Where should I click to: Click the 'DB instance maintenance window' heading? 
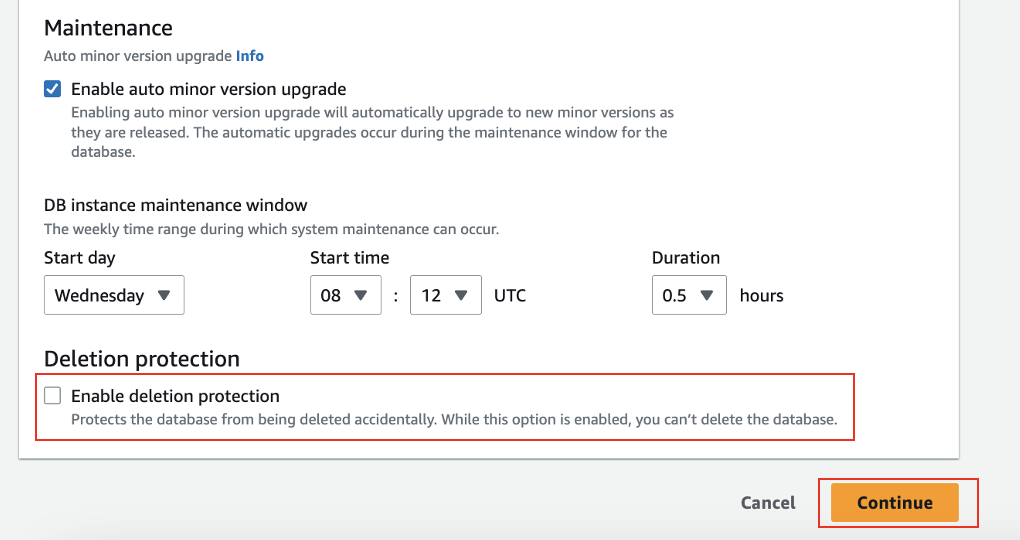176,205
